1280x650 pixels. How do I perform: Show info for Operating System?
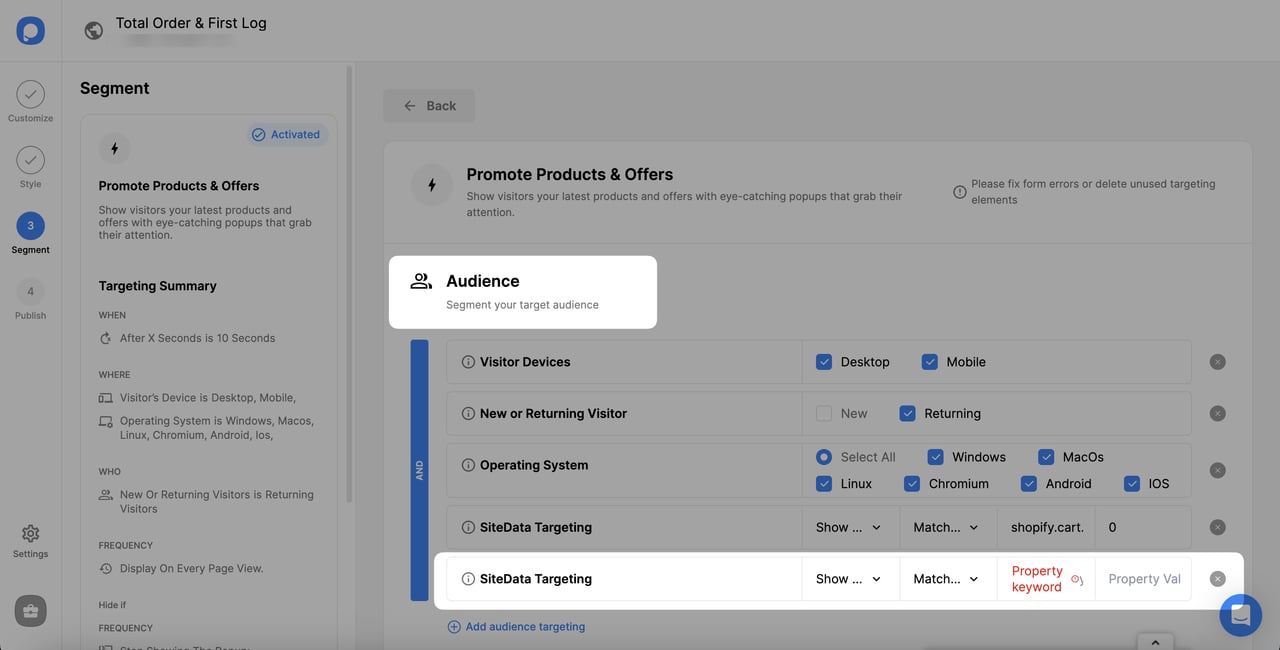468,465
